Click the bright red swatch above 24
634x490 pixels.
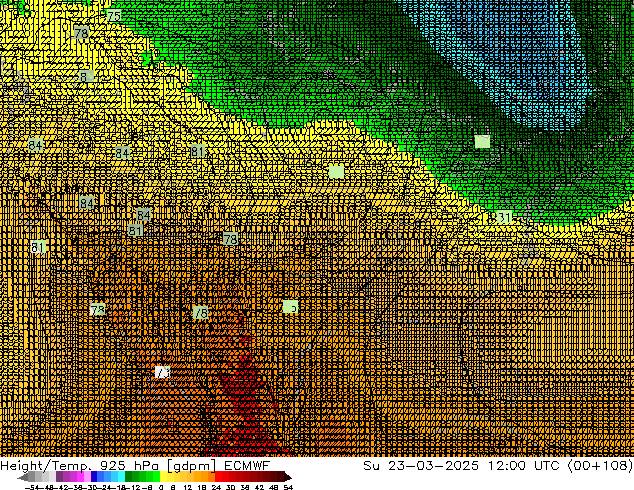218,477
